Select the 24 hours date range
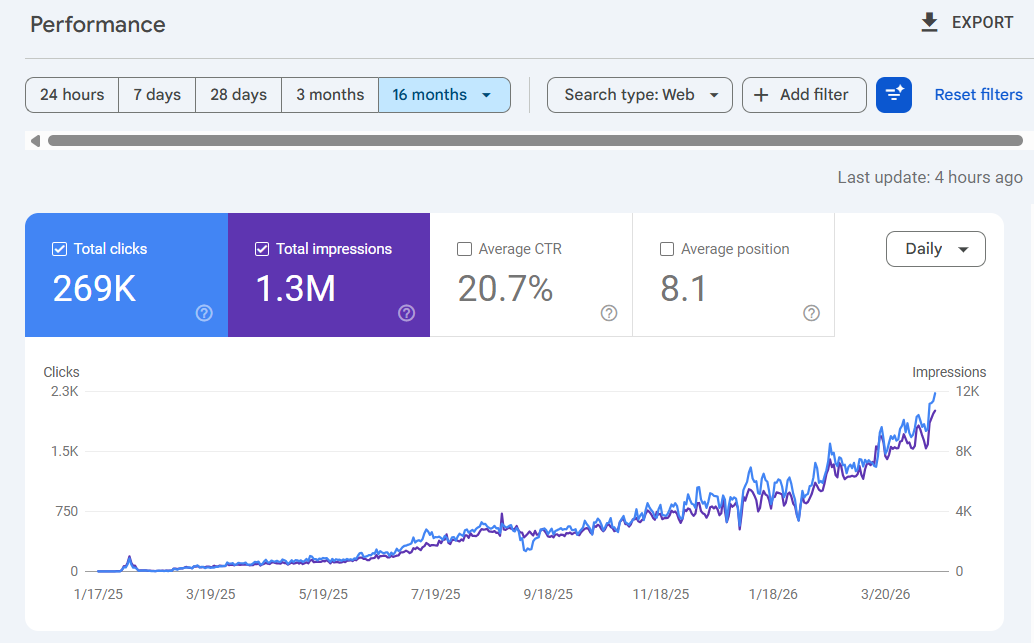Image resolution: width=1034 pixels, height=643 pixels. click(x=72, y=95)
